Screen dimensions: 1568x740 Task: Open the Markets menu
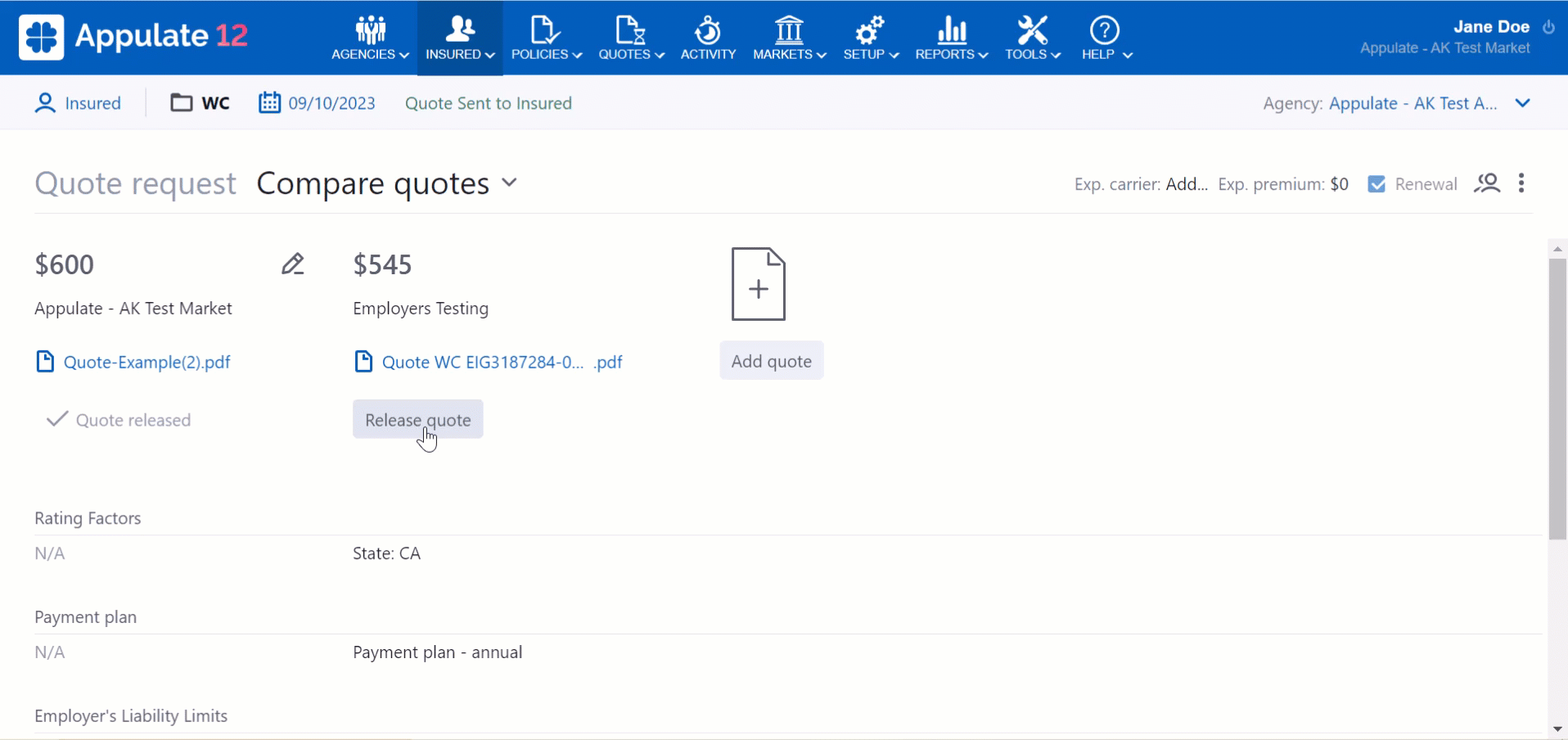(x=789, y=38)
